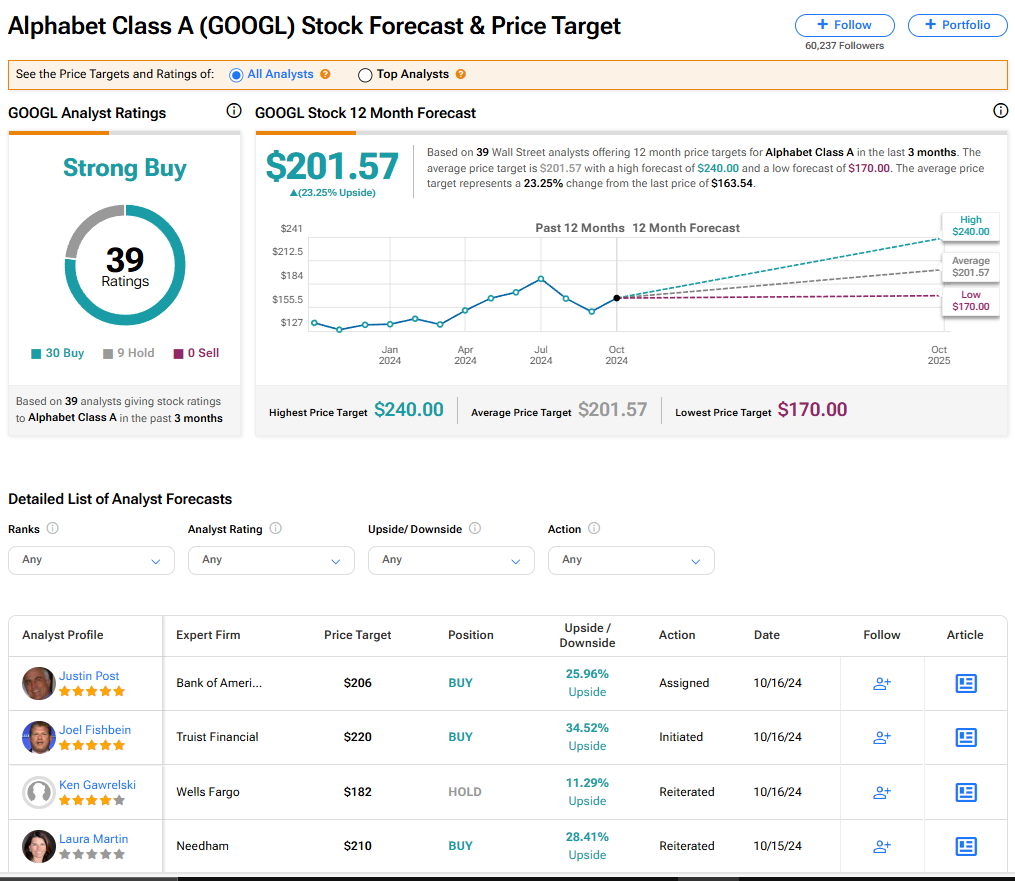Click info icon next to Upside/Downside filter
The width and height of the screenshot is (1015, 881).
coord(475,529)
